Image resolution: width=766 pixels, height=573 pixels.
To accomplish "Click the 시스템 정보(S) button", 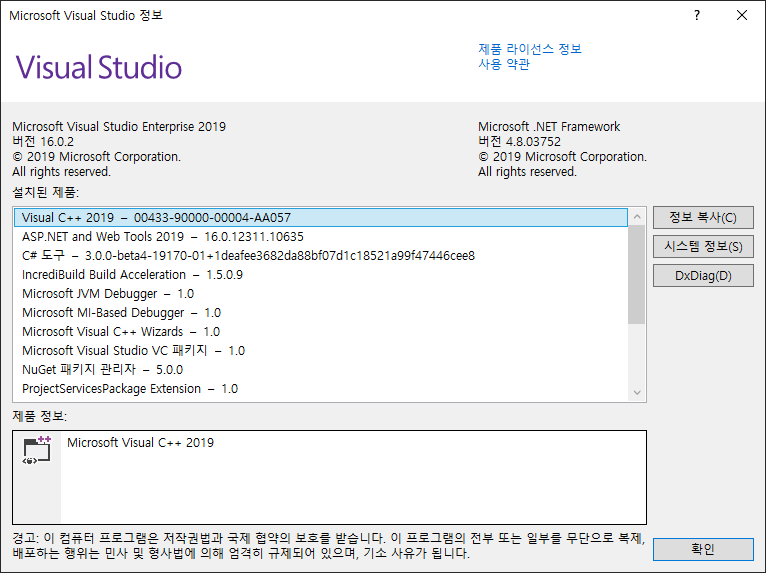I will (x=703, y=246).
